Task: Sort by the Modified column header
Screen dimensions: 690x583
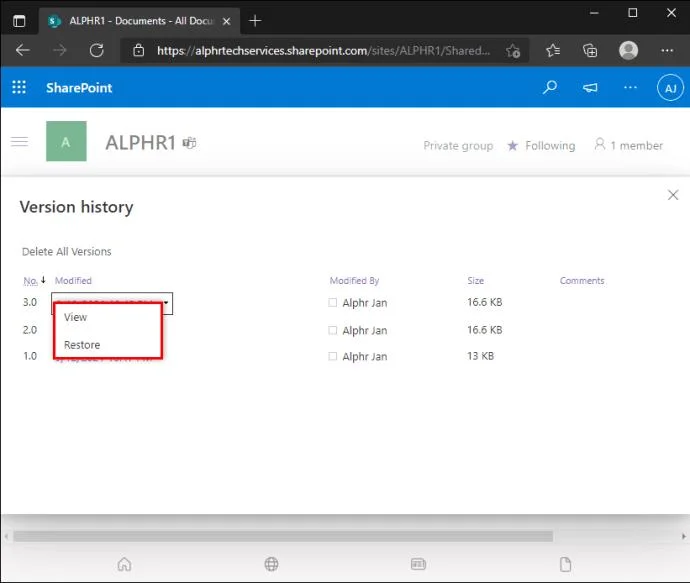Action: (73, 281)
